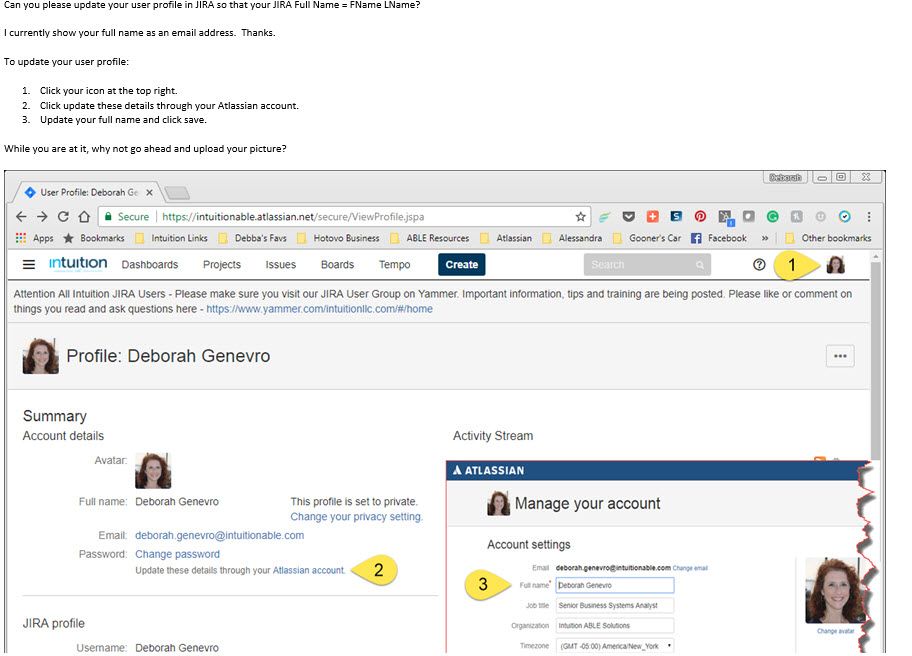Image resolution: width=912 pixels, height=656 pixels.
Task: Go to the browser home page icon
Action: [84, 217]
